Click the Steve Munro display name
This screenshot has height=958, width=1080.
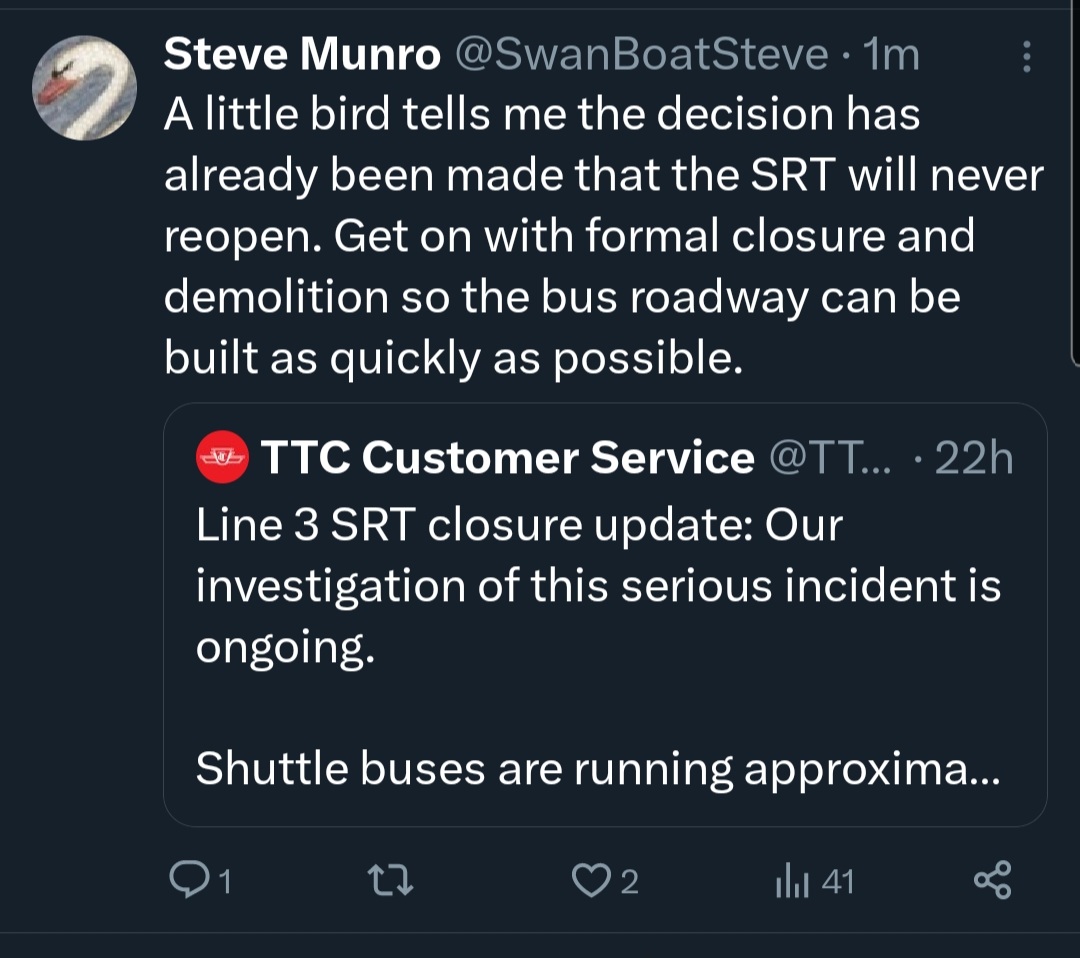coord(302,55)
